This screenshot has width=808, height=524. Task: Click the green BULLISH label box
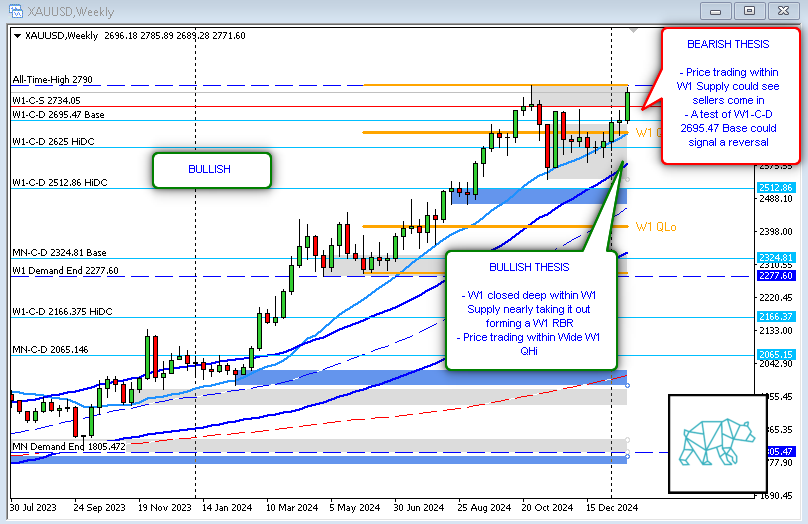(210, 169)
